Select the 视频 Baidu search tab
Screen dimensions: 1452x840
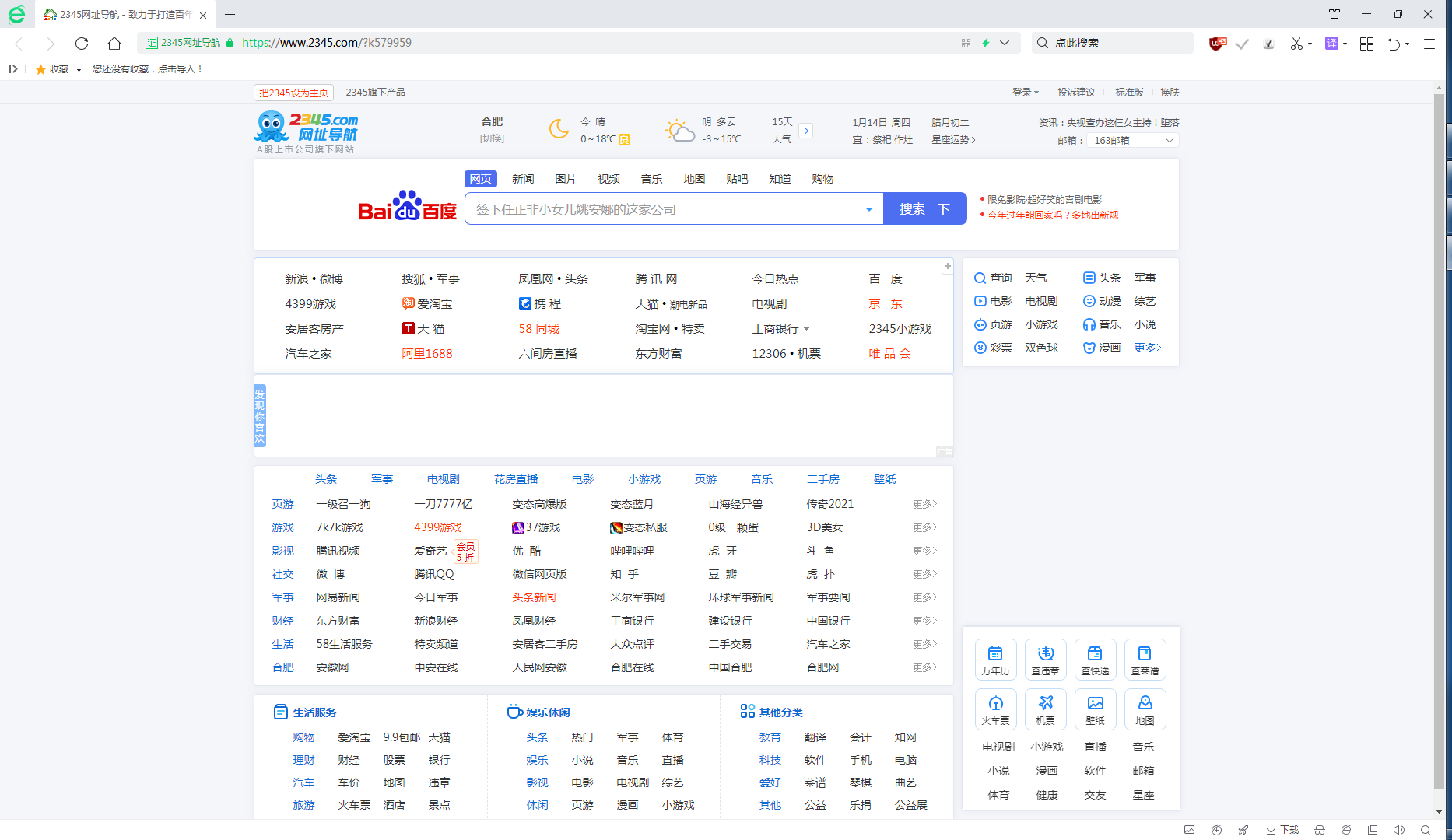(x=609, y=179)
